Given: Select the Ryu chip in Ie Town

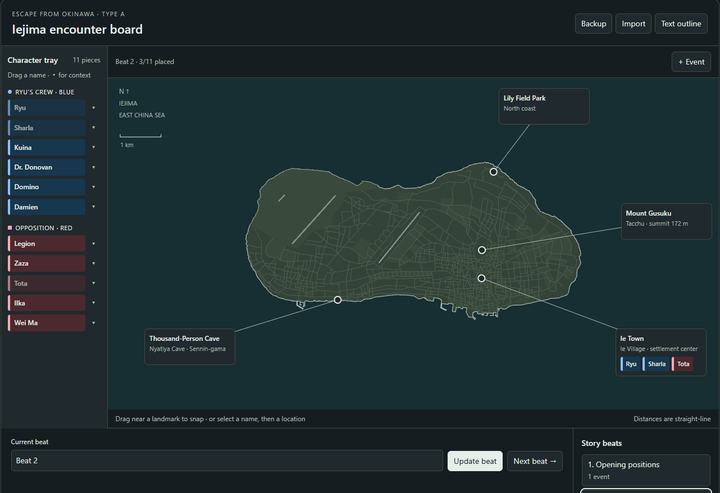Looking at the screenshot, I should [630, 364].
